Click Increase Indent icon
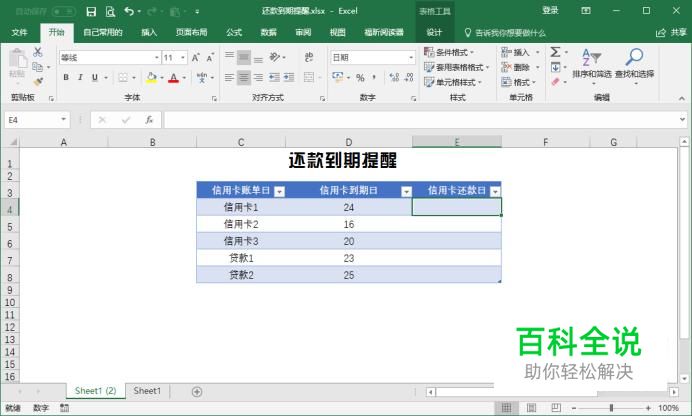 click(289, 78)
